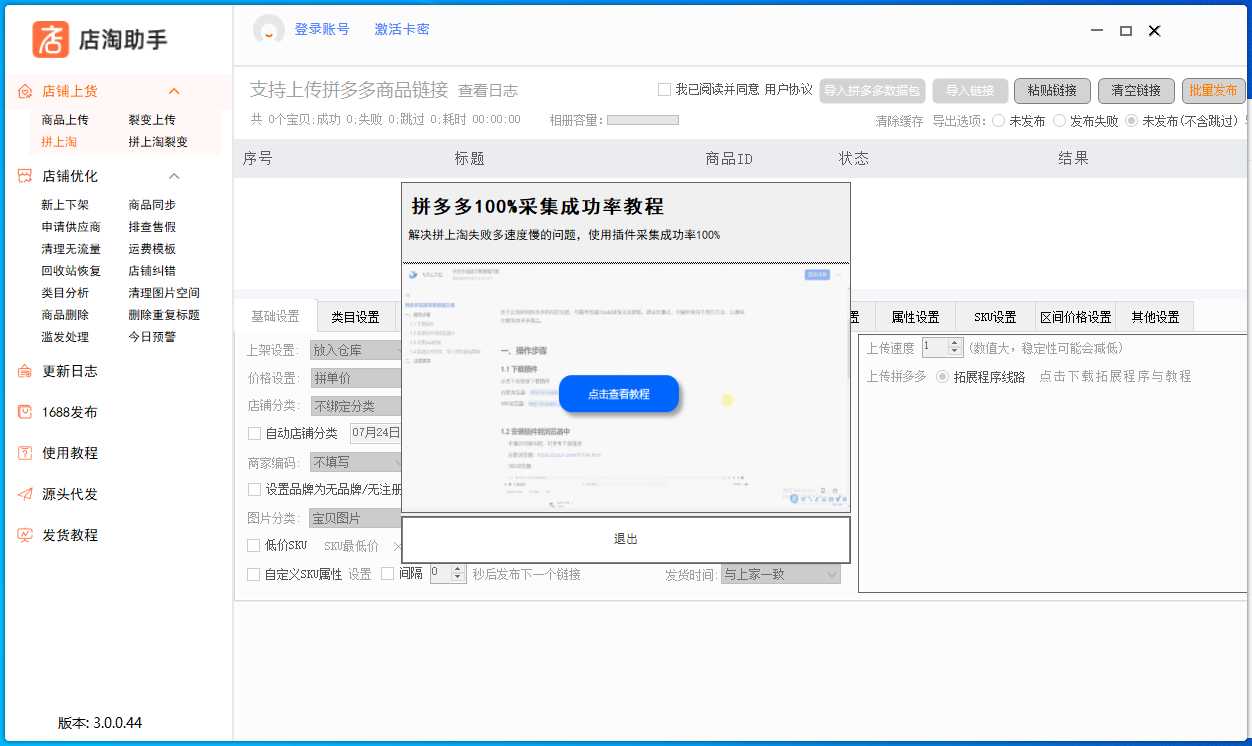Click the 店铺上货 shop icon in sidebar
The height and width of the screenshot is (746, 1252).
25,91
